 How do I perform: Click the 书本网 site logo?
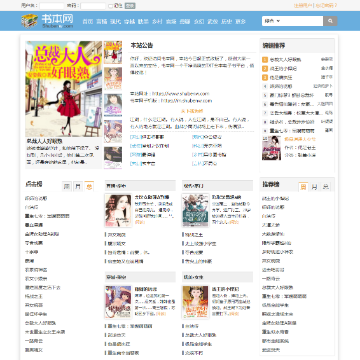tap(47, 21)
